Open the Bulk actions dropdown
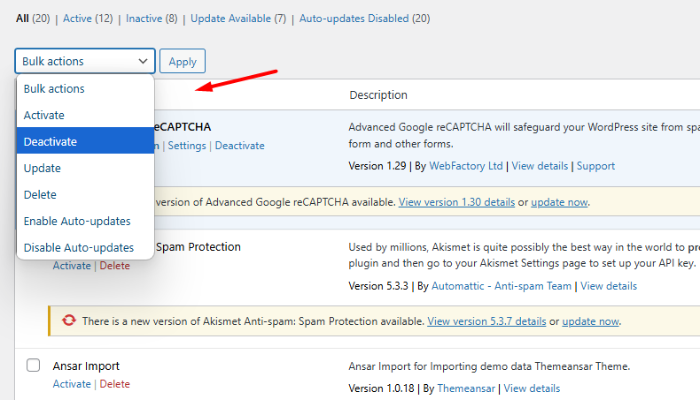 pyautogui.click(x=85, y=61)
